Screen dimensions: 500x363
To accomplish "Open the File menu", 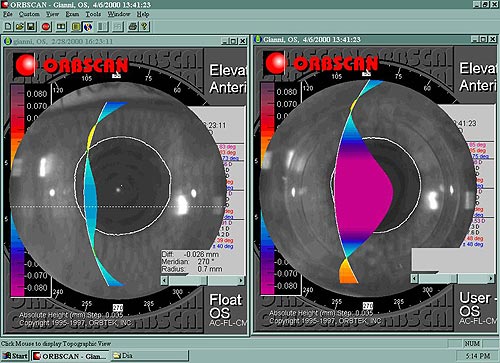I will pyautogui.click(x=8, y=14).
